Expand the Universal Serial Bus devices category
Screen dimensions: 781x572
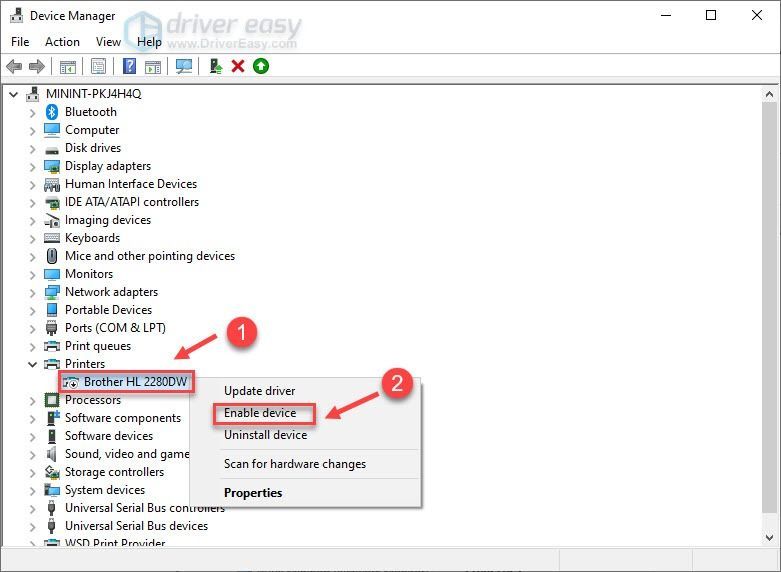32,526
